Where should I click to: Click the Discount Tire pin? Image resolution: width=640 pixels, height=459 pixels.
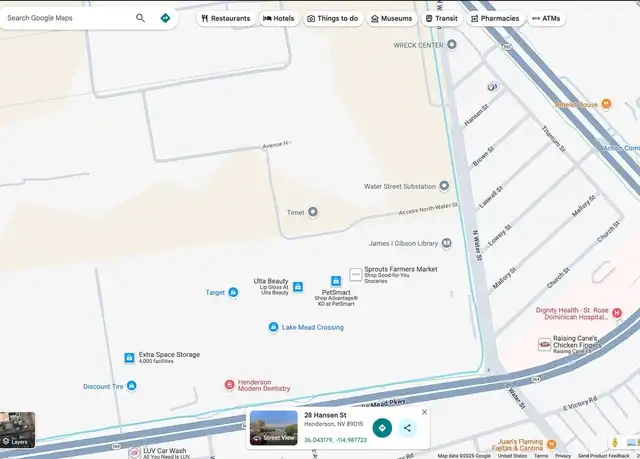(131, 386)
